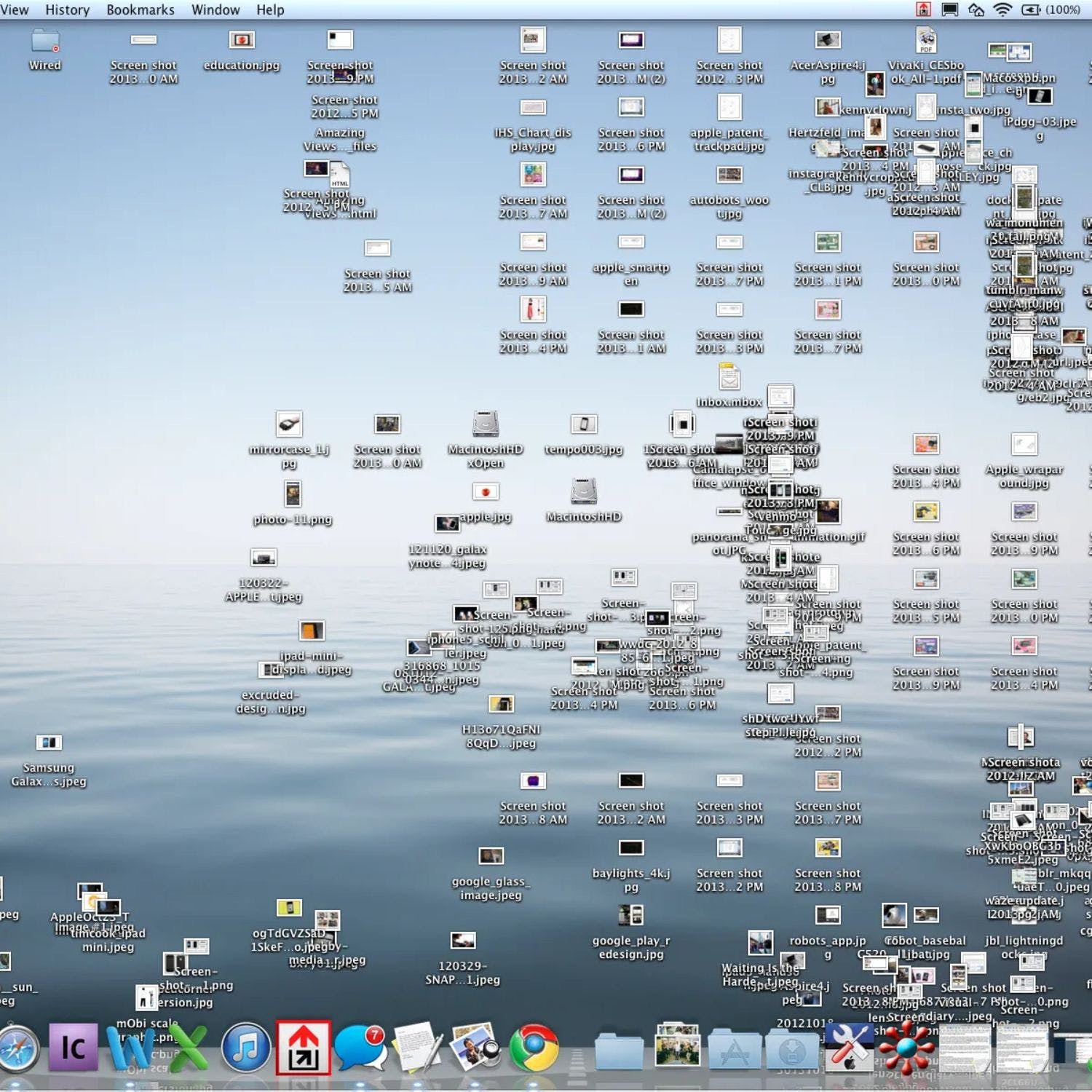
Task: Open the Window menu
Action: (x=215, y=9)
